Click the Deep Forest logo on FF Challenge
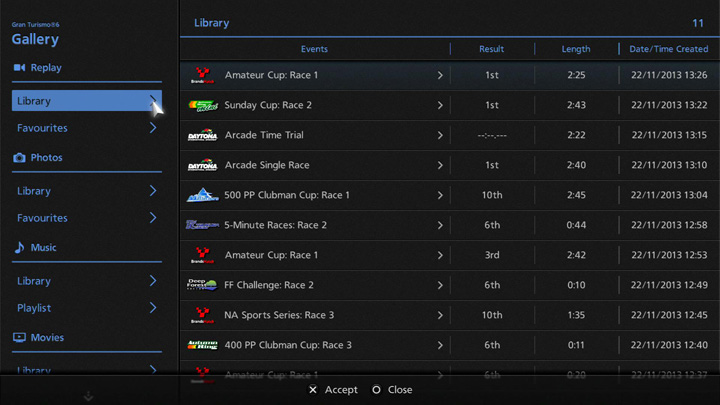This screenshot has height=405, width=720. click(x=202, y=285)
